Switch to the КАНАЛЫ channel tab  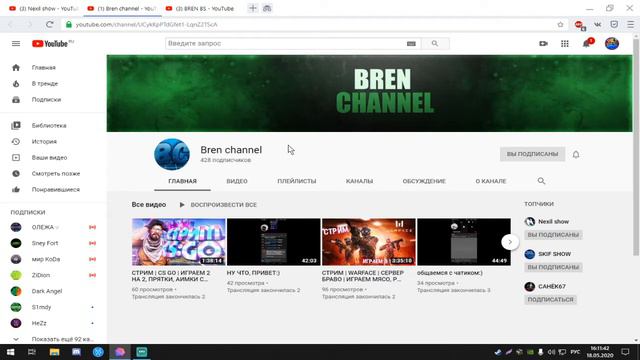[x=359, y=181]
